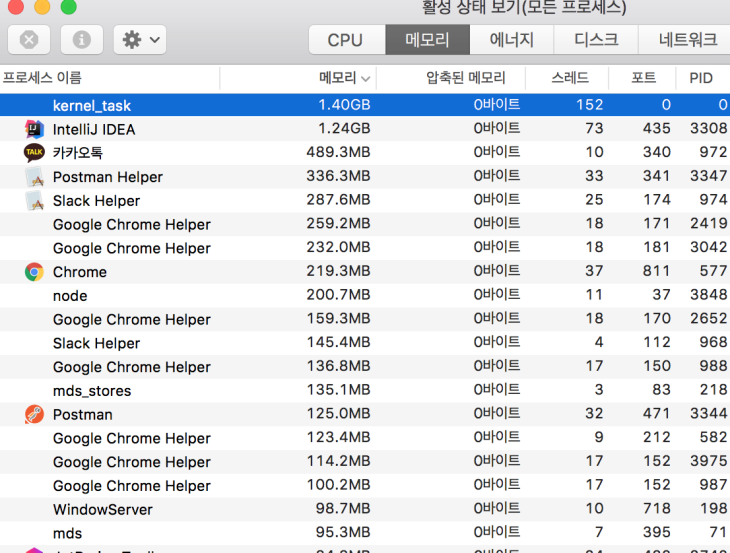Click the IntelliJ IDEA app icon
The height and width of the screenshot is (553, 730).
click(x=34, y=129)
